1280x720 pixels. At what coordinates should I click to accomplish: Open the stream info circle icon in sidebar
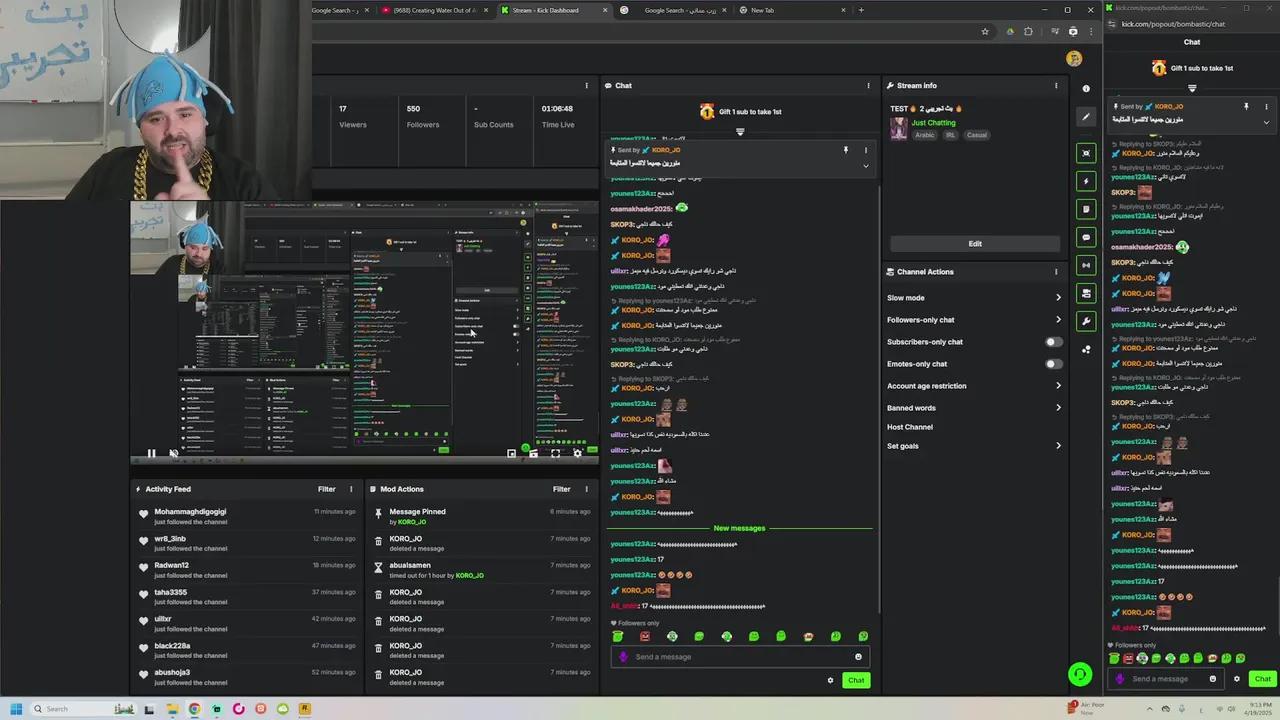click(x=1086, y=89)
